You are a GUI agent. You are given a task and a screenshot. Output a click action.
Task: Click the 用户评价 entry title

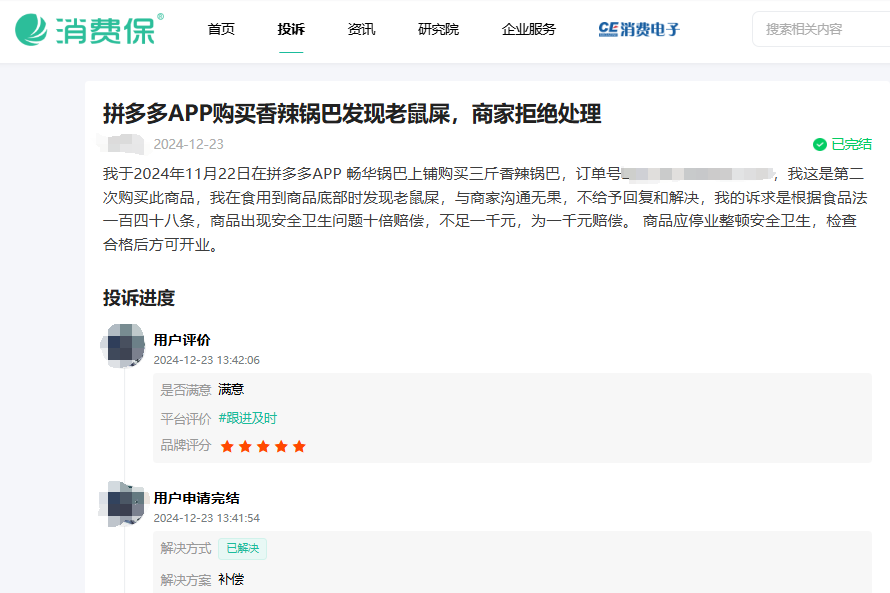point(182,340)
